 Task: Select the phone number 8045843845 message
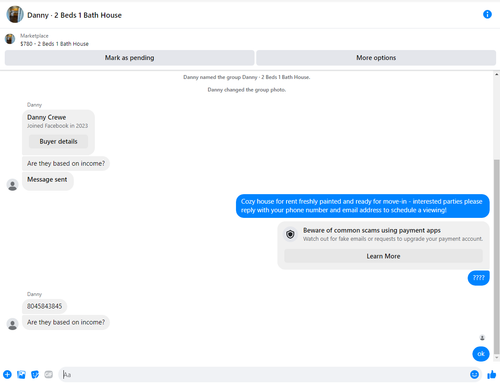[45, 306]
